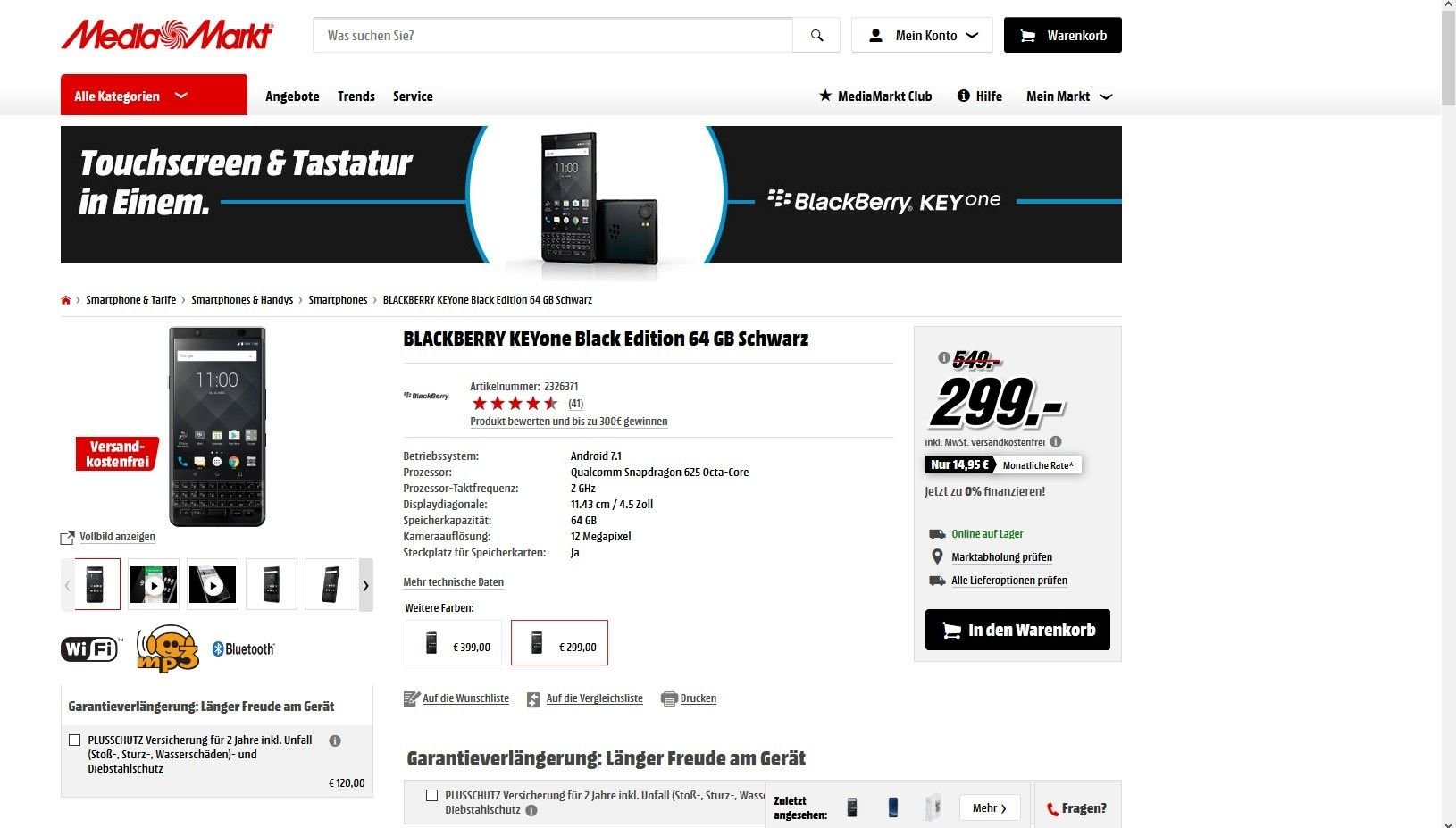Viewport: 1456px width, 828px height.
Task: Expand the Alle Kategorien dropdown
Action: [x=154, y=95]
